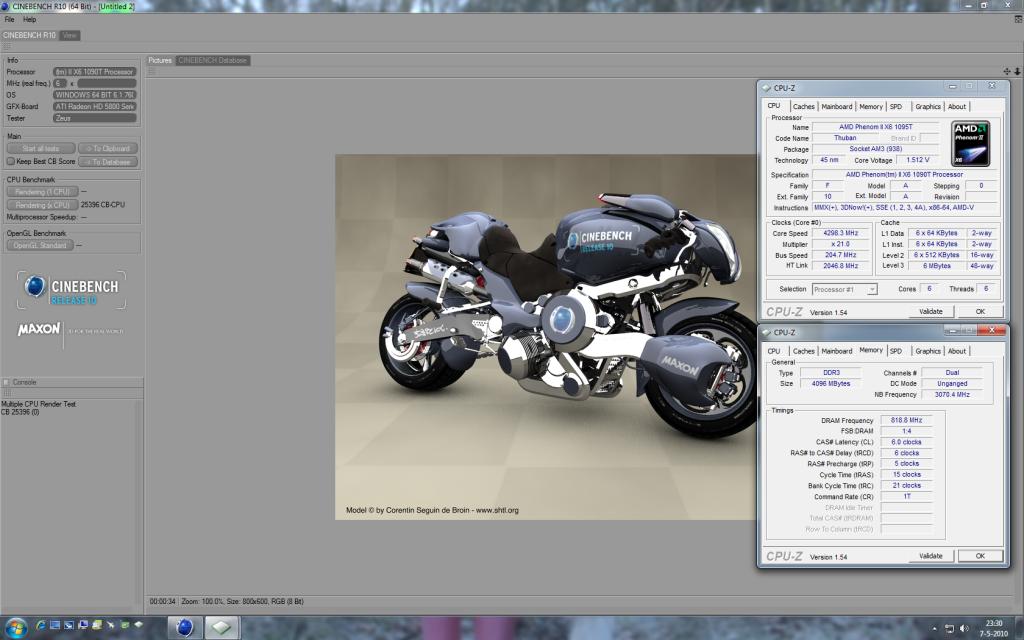Open the Help menu
Image resolution: width=1024 pixels, height=640 pixels.
click(29, 20)
